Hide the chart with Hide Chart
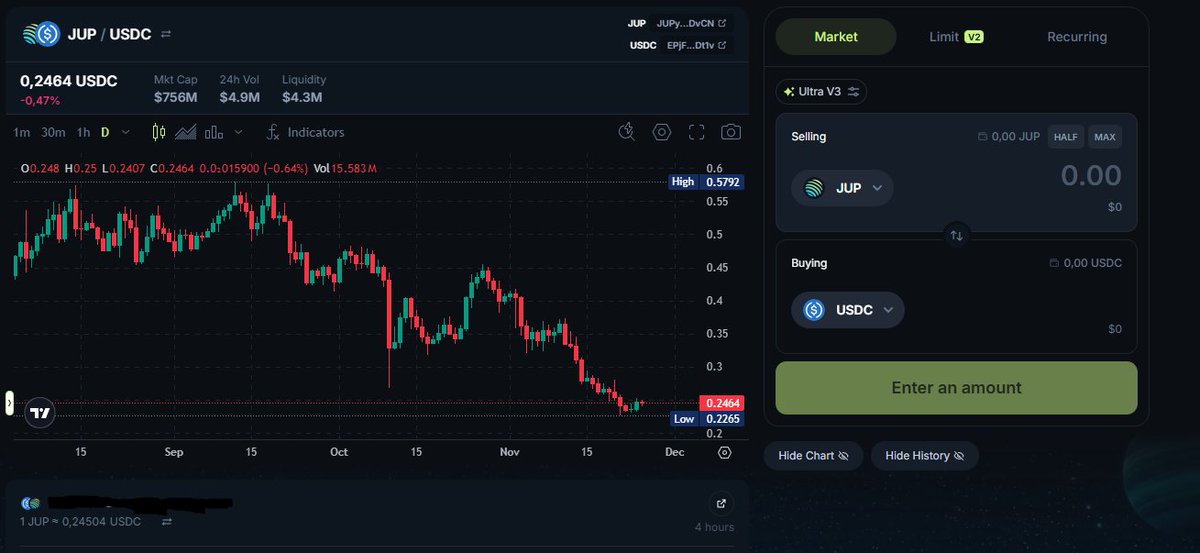Screen dimensions: 1200x553 tap(813, 455)
